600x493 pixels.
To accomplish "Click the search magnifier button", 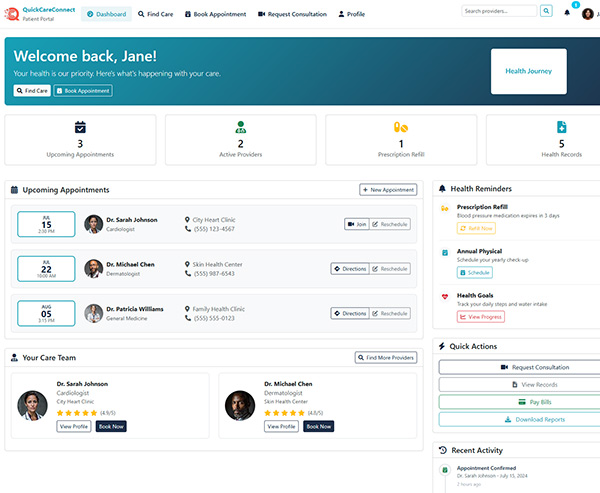I will coord(546,11).
